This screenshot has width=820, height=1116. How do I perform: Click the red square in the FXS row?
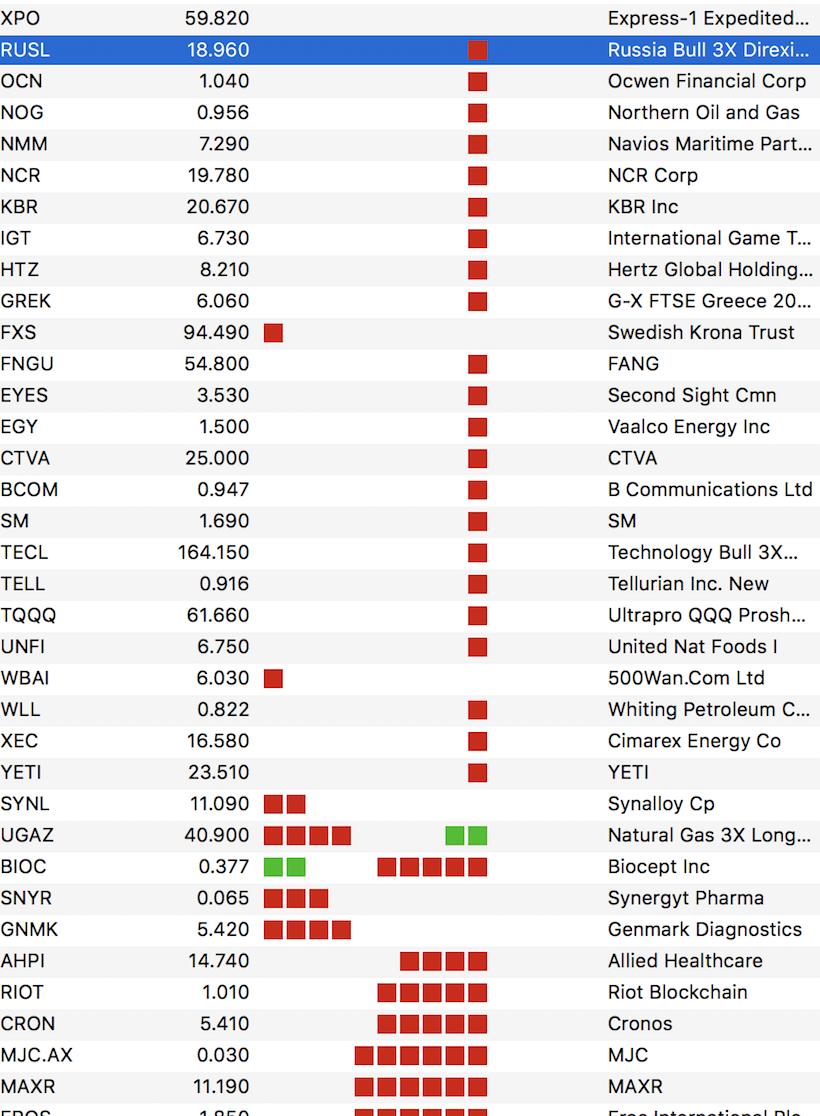[273, 333]
